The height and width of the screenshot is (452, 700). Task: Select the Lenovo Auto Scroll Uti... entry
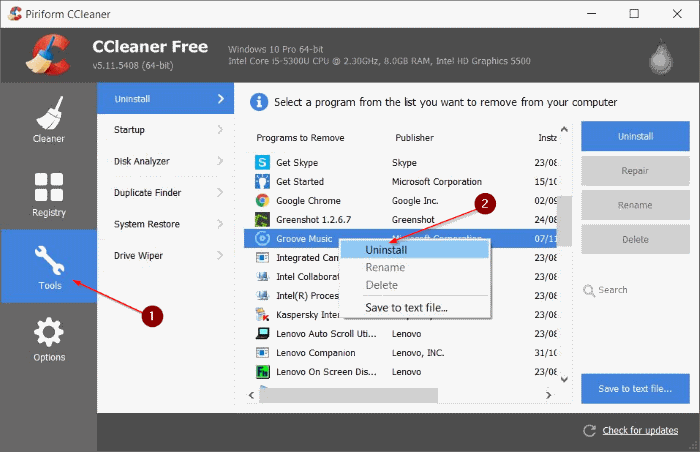coord(400,334)
